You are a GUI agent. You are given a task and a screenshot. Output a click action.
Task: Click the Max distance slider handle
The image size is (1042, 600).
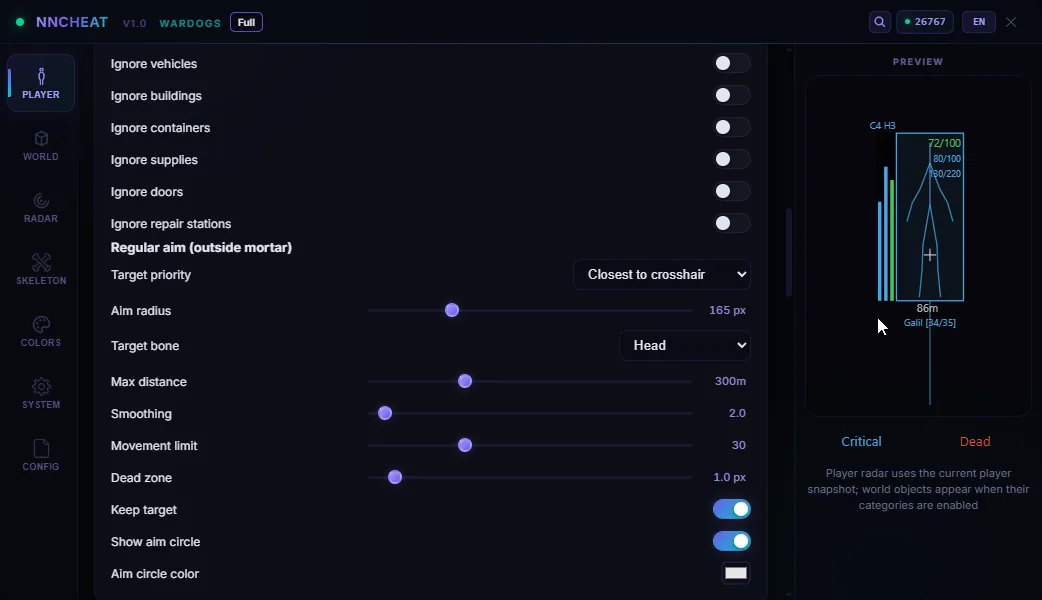click(x=465, y=381)
